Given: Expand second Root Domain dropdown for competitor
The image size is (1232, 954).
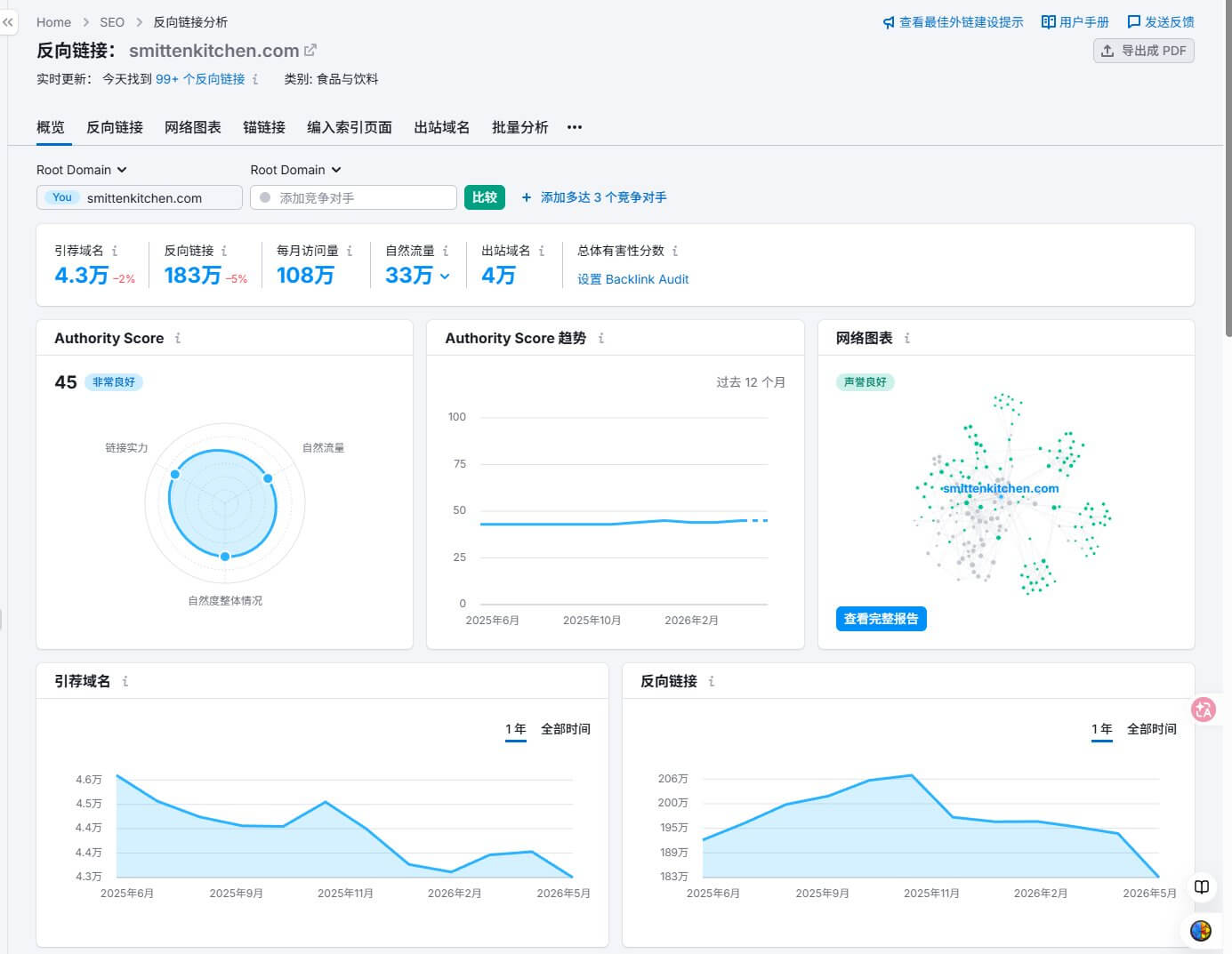Looking at the screenshot, I should pyautogui.click(x=296, y=170).
